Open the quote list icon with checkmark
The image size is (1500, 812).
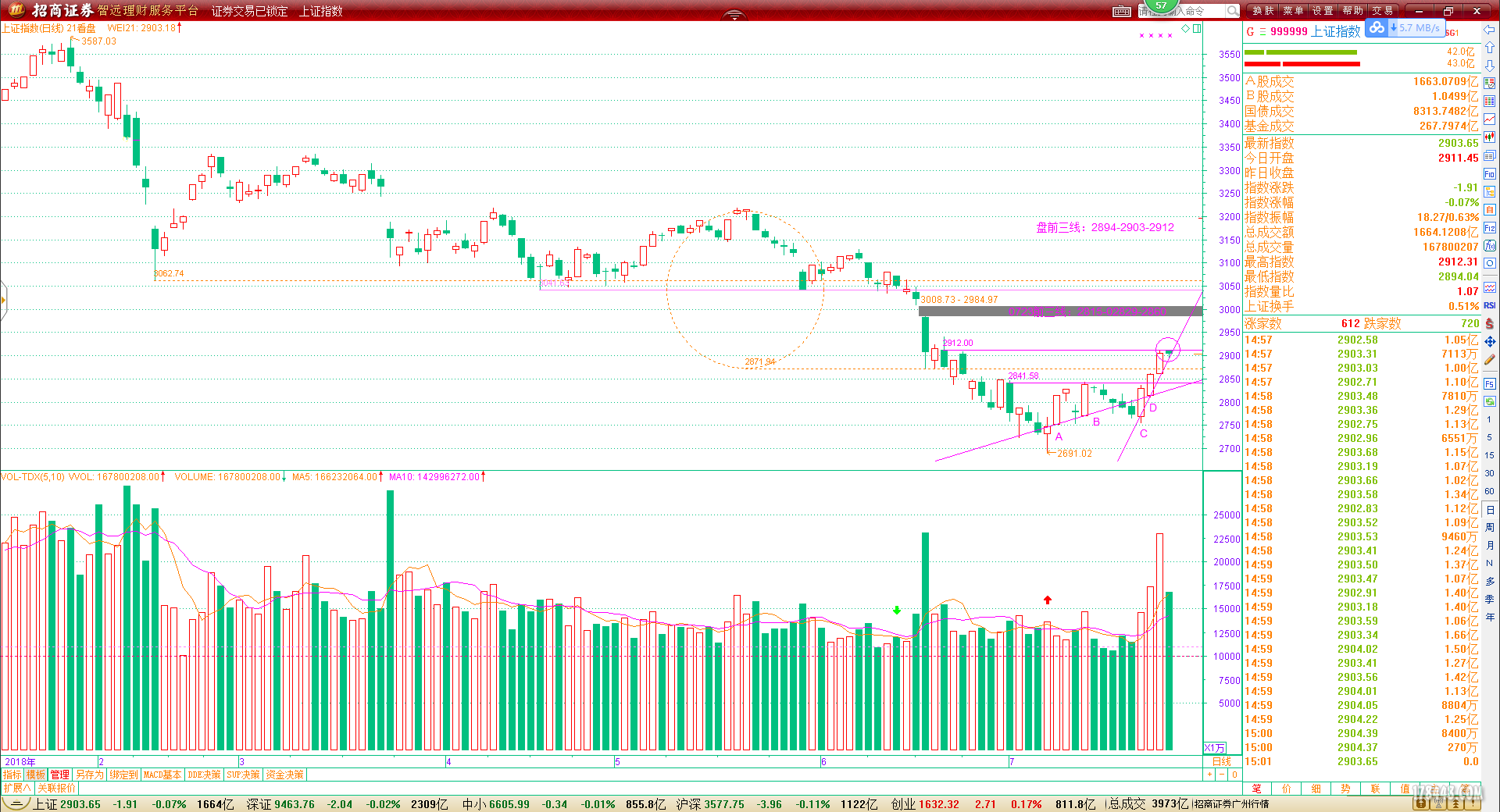pos(1490,83)
